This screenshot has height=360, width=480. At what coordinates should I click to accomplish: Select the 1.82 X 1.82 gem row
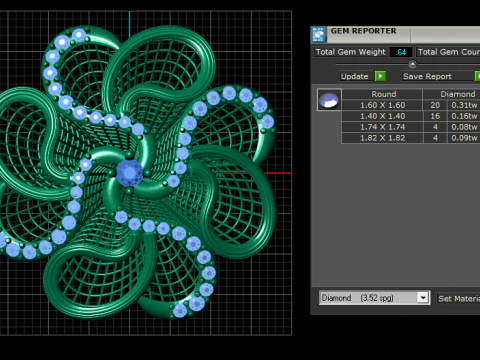(x=411, y=138)
